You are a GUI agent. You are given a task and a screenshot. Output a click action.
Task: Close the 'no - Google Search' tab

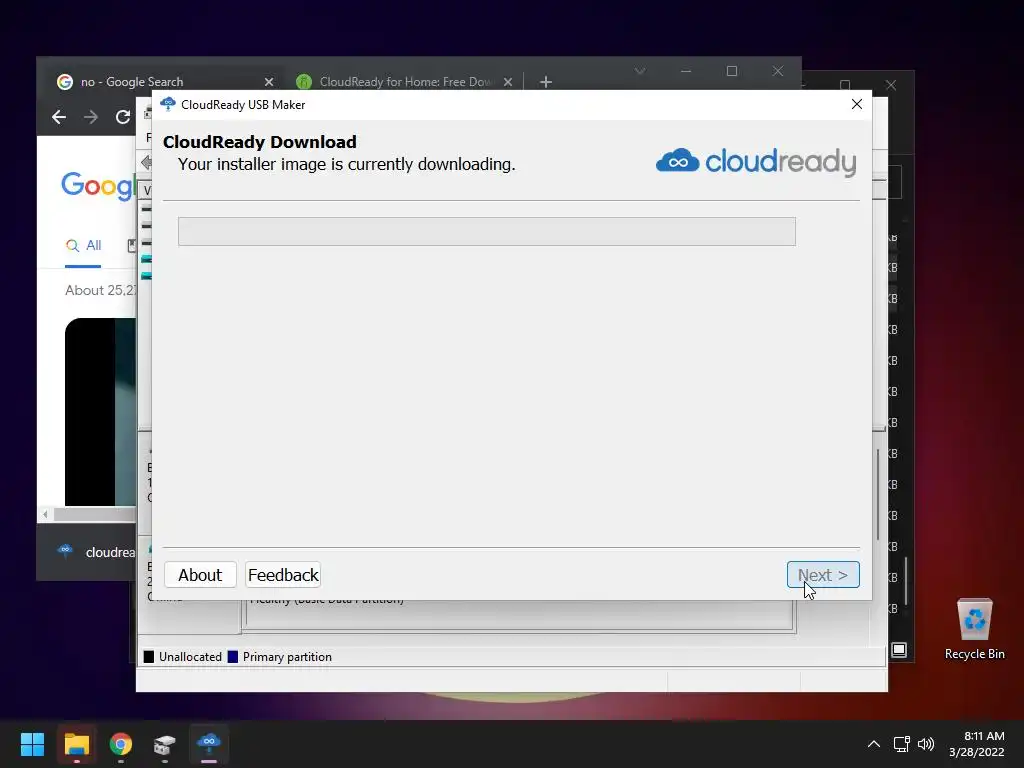(x=268, y=82)
